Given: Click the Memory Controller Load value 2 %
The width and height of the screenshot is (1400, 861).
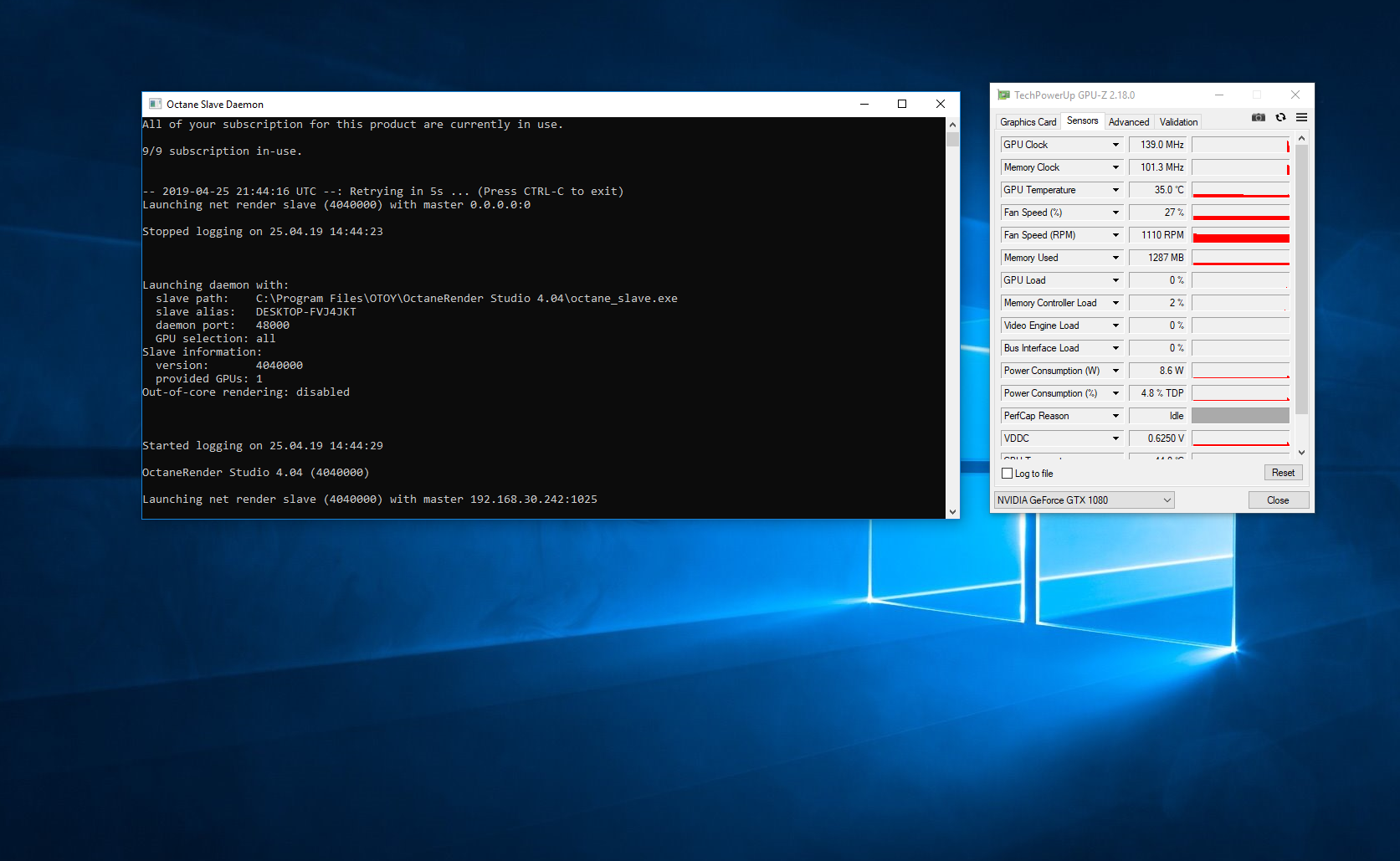Looking at the screenshot, I should click(x=1156, y=303).
